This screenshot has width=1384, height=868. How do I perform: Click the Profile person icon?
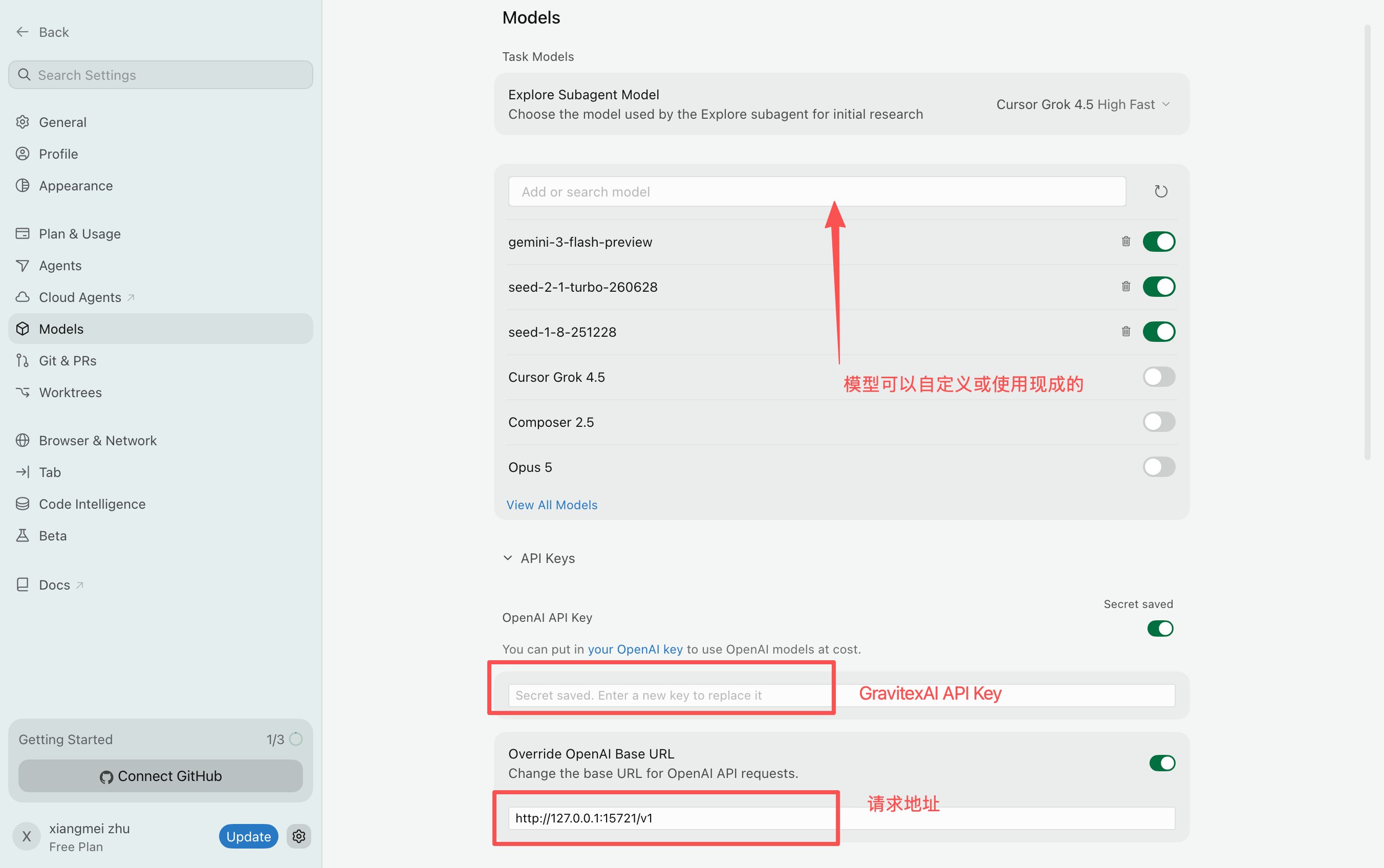coord(23,153)
